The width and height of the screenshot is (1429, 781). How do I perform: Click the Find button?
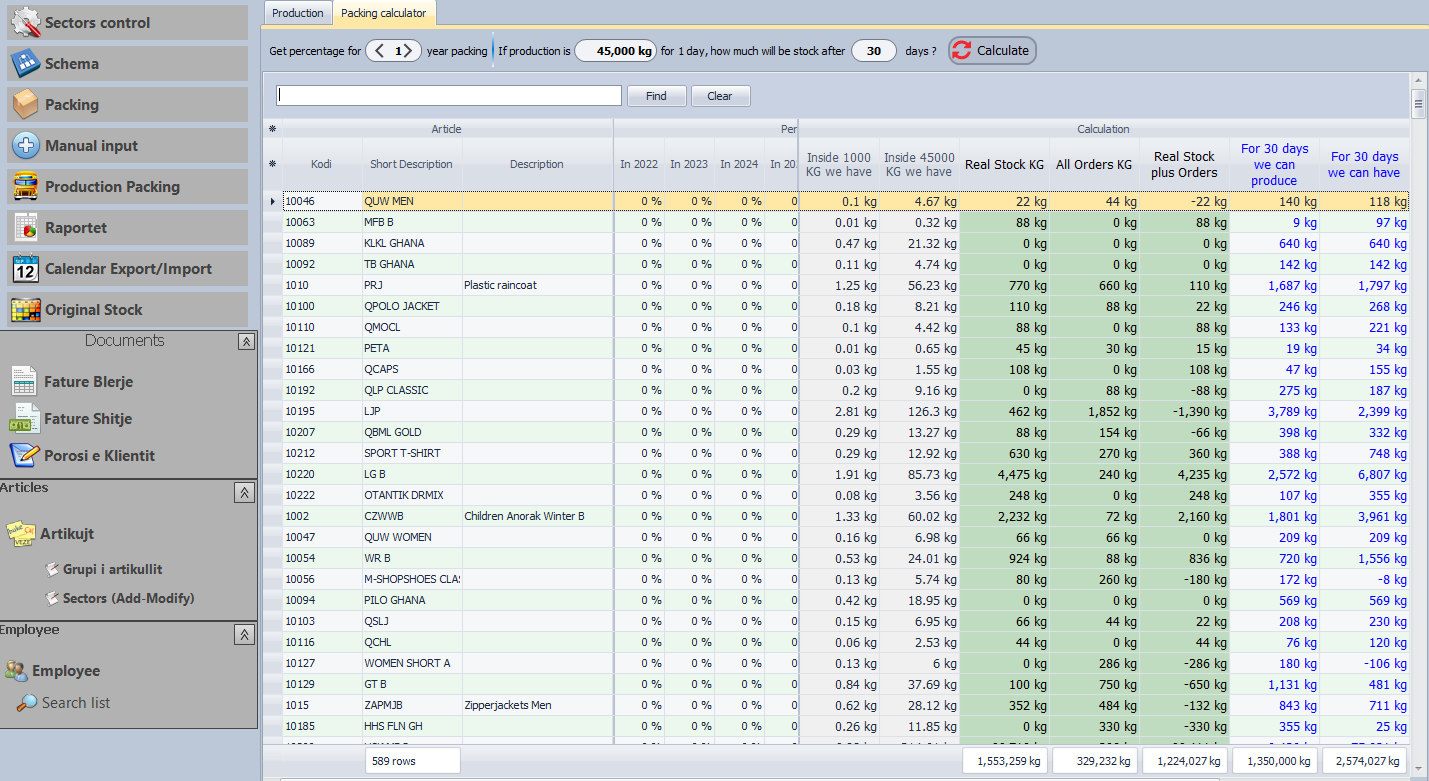(656, 96)
